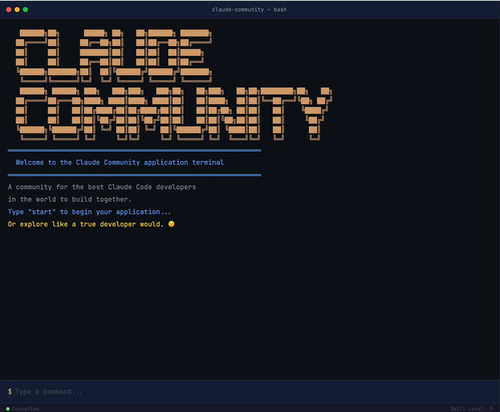The width and height of the screenshot is (500, 412).
Task: Click the green Connected status dot
Action: (8, 409)
